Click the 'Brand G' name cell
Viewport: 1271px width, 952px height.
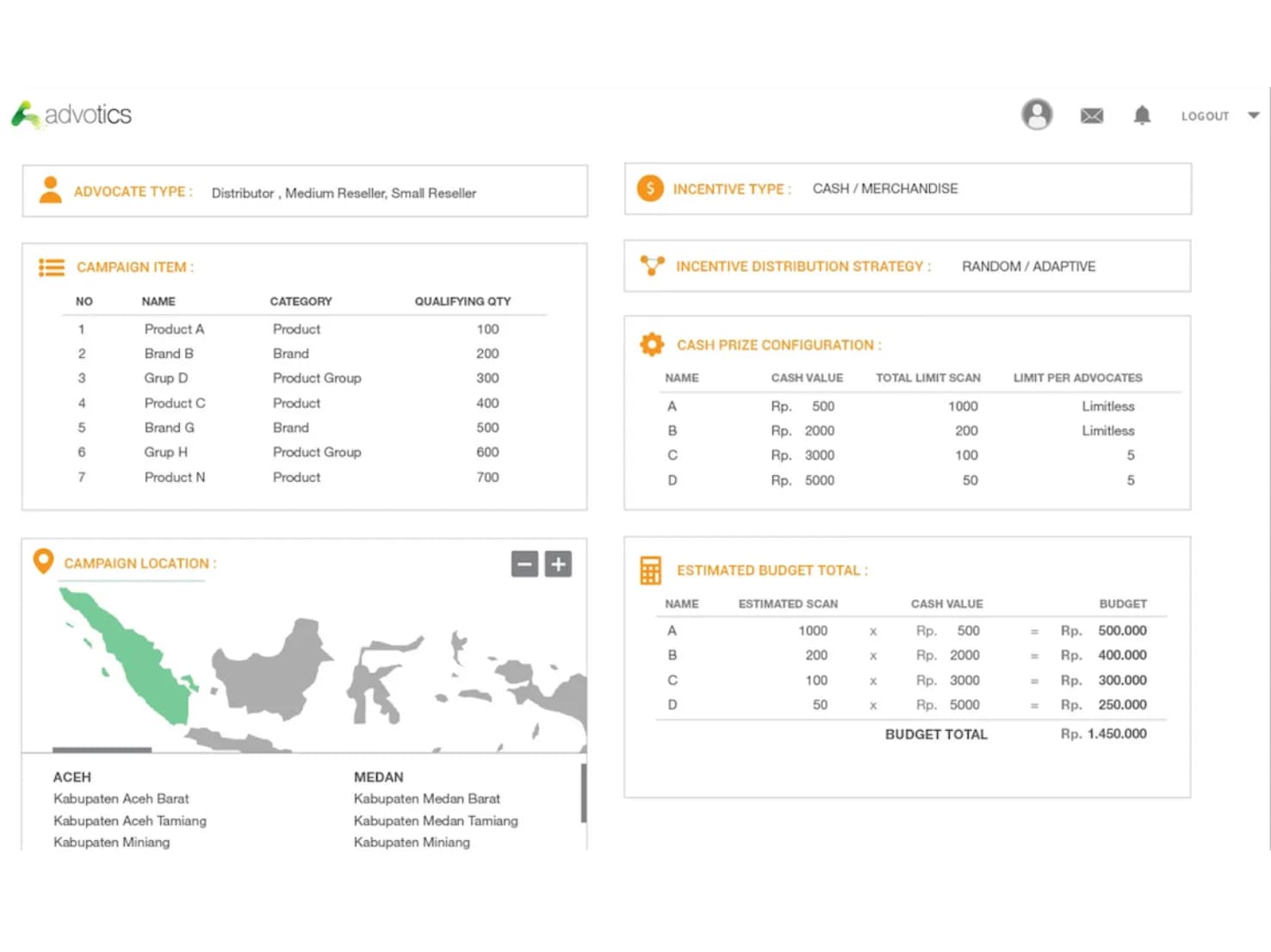[x=170, y=428]
